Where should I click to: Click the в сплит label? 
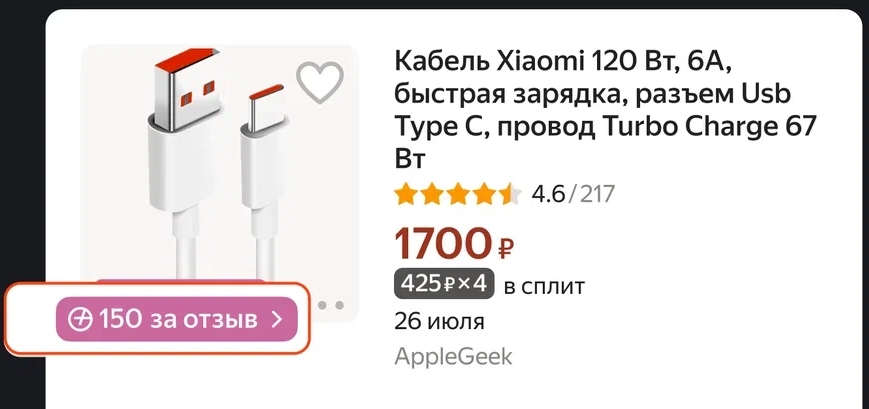click(x=544, y=287)
